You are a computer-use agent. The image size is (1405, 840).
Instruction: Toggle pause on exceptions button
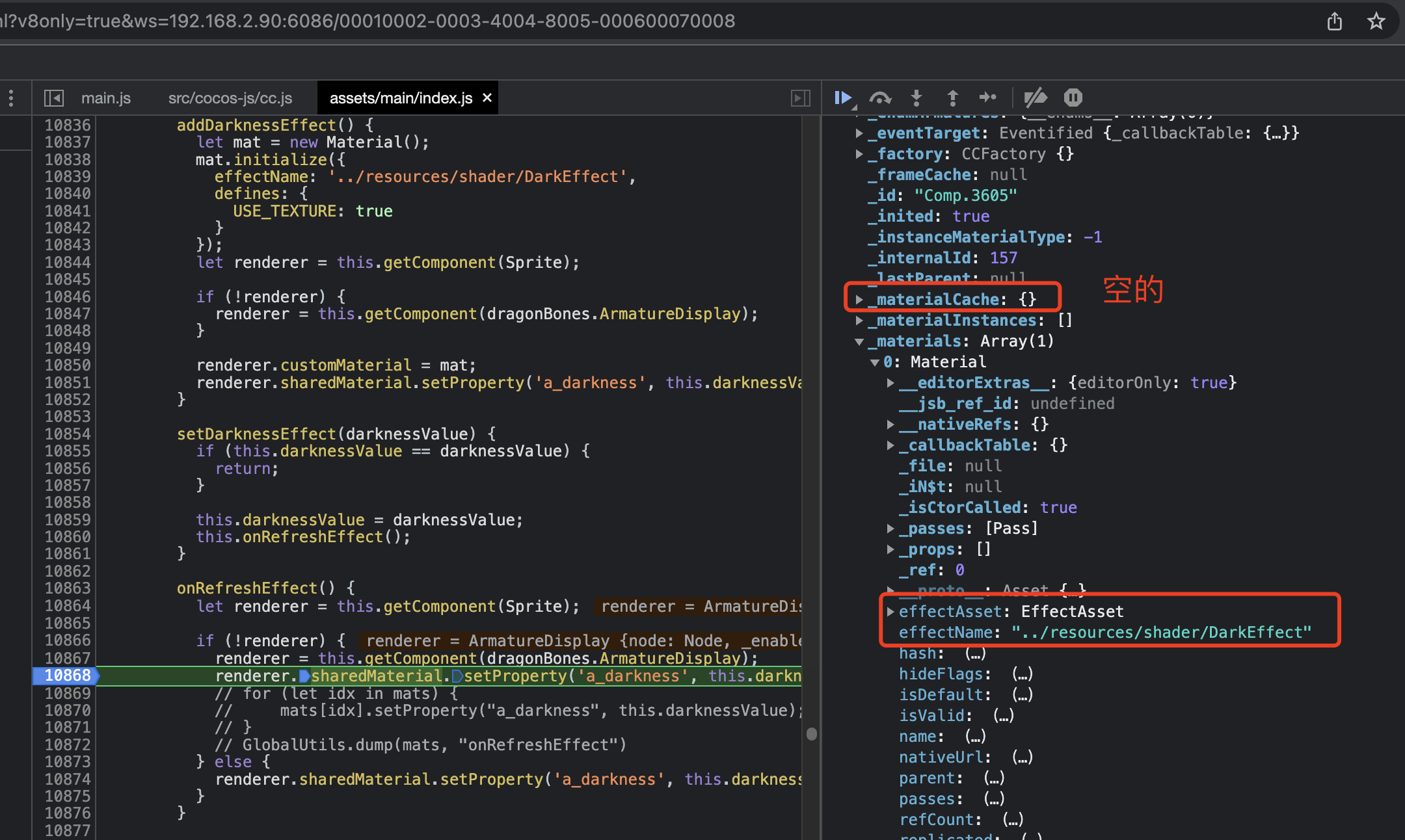click(x=1073, y=98)
